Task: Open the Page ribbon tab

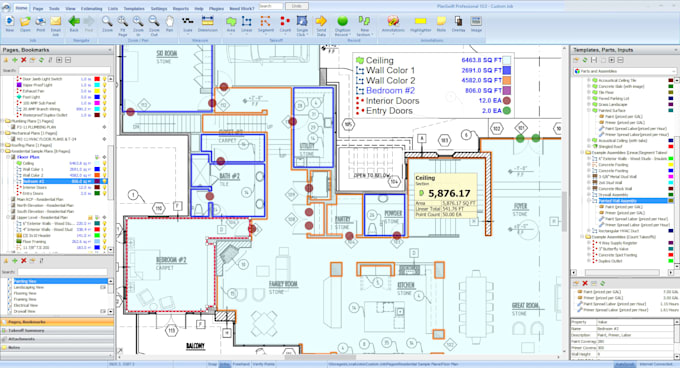Action: tap(38, 9)
